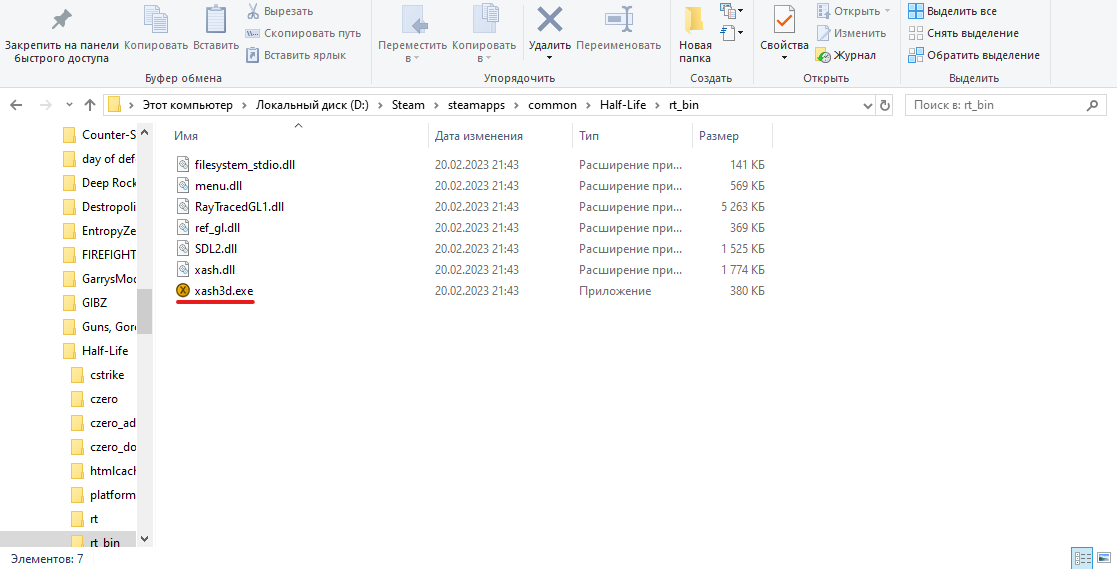This screenshot has width=1117, height=569.
Task: Open the rt subfolder in tree
Action: pos(85,518)
